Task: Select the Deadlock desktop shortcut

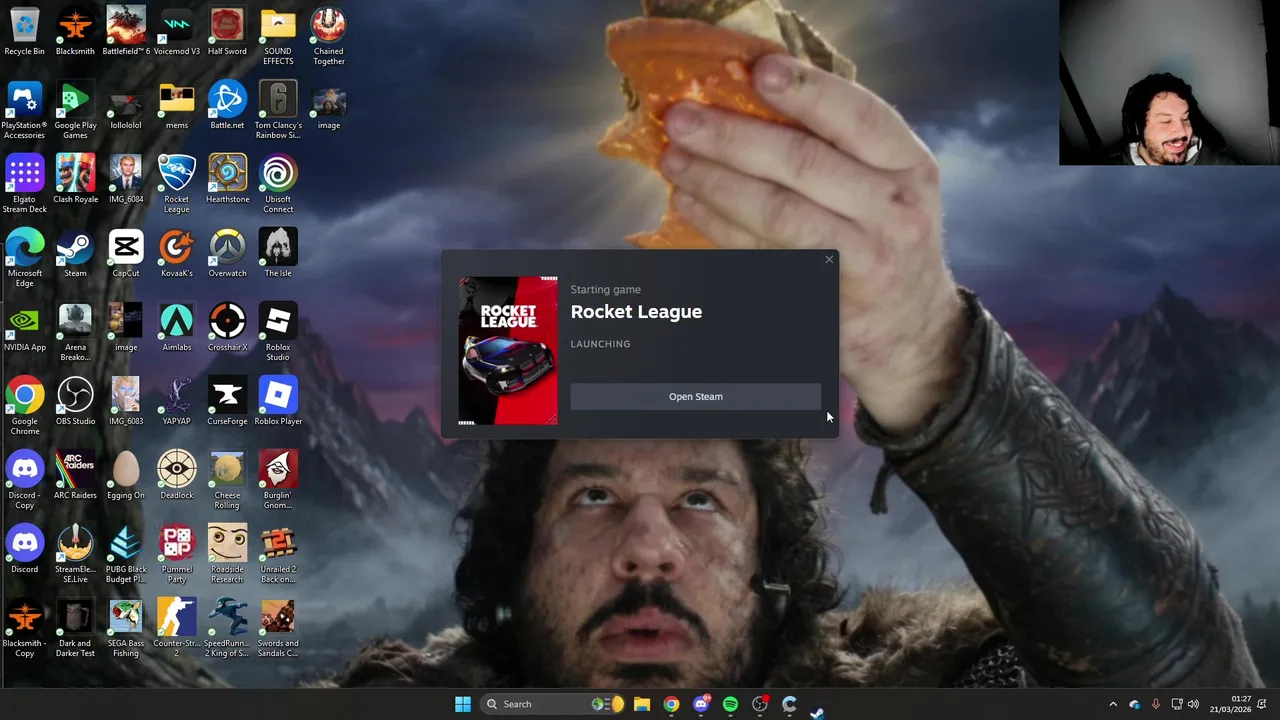Action: (177, 476)
